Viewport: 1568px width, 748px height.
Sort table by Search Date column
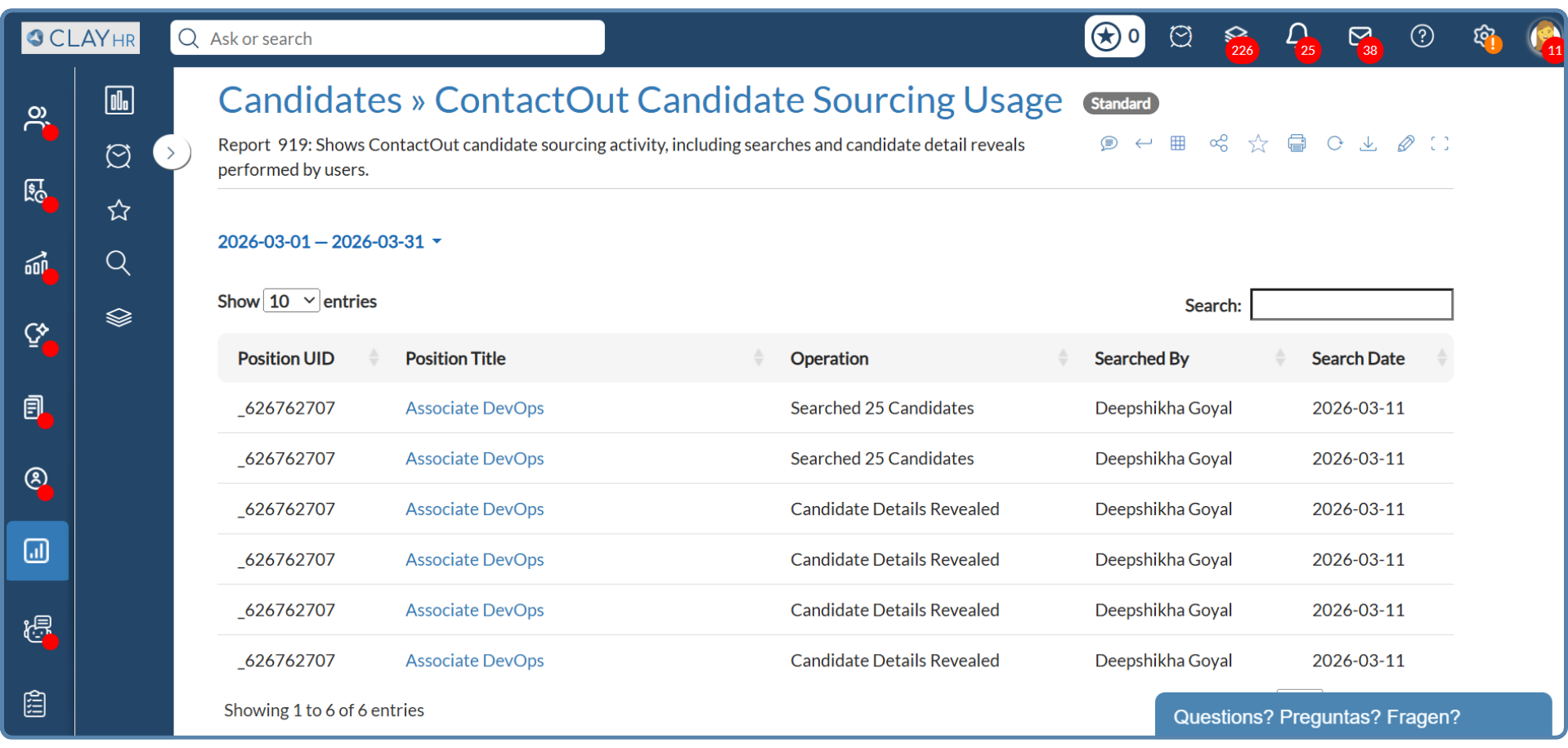1358,358
